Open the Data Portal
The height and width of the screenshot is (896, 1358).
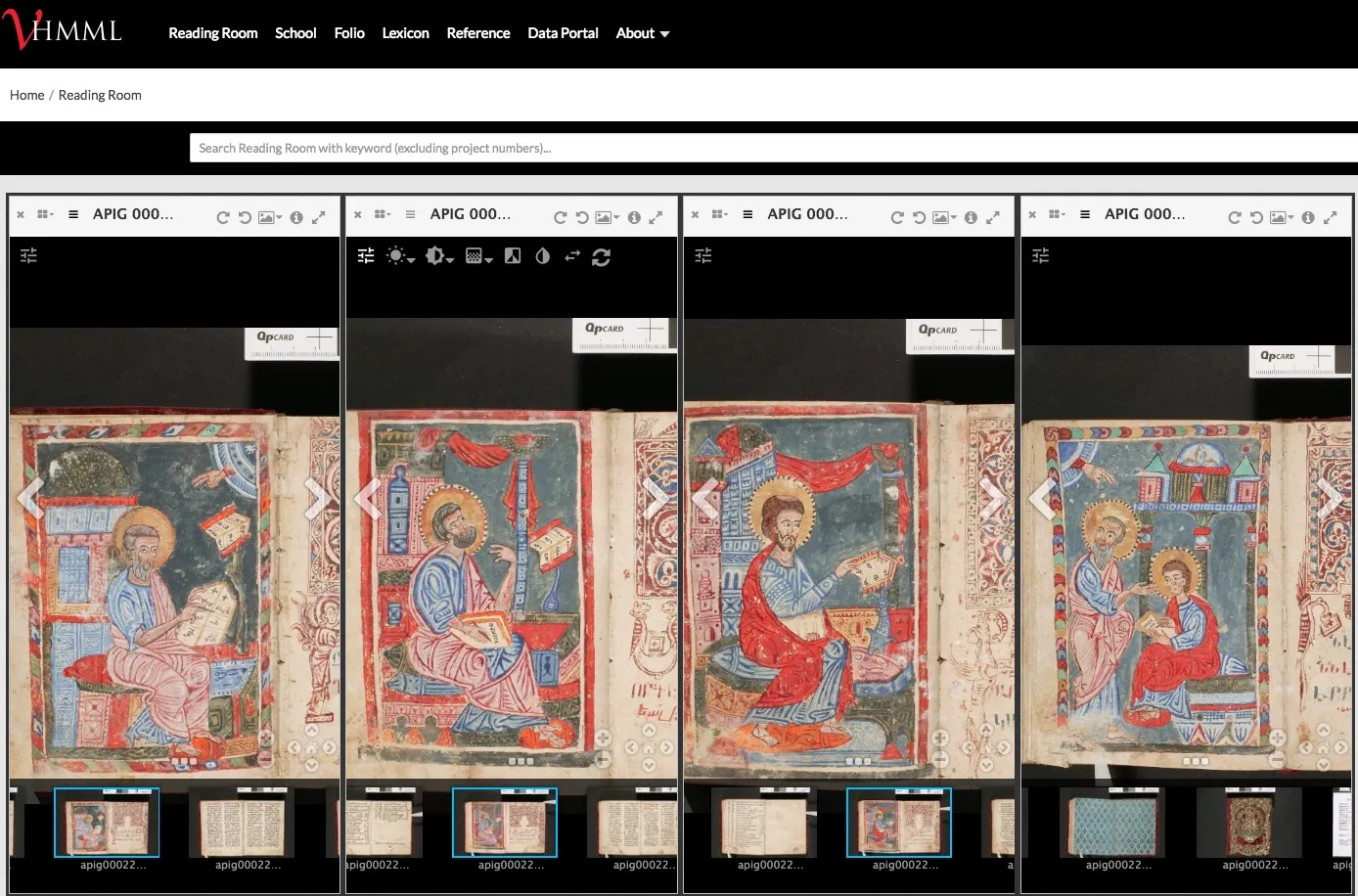coord(563,33)
